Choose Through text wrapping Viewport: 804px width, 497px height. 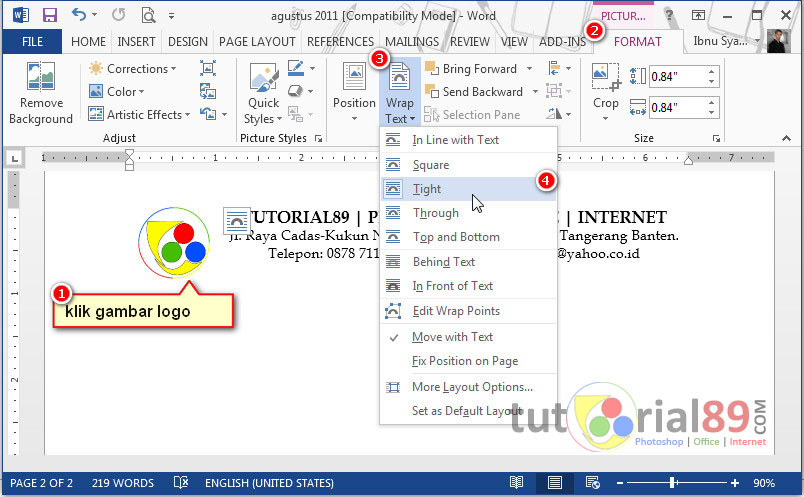click(468, 213)
